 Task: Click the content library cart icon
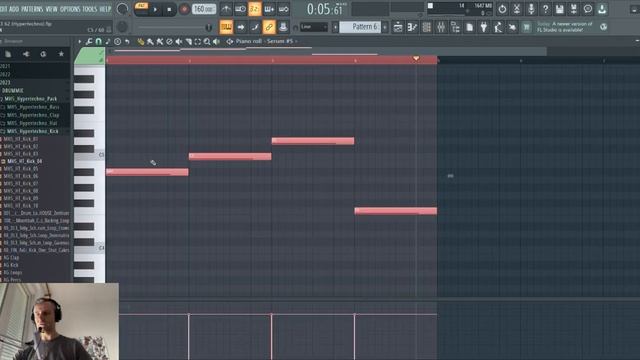527,27
